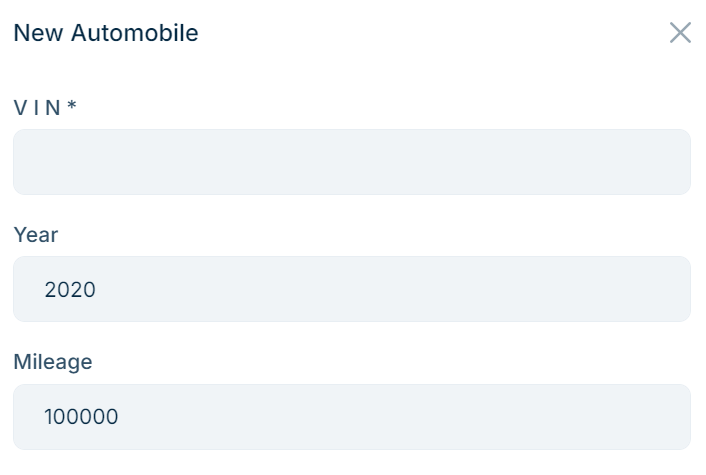Viewport: 706px width, 475px height.
Task: Activate the text box under VIN
Action: coord(351,162)
